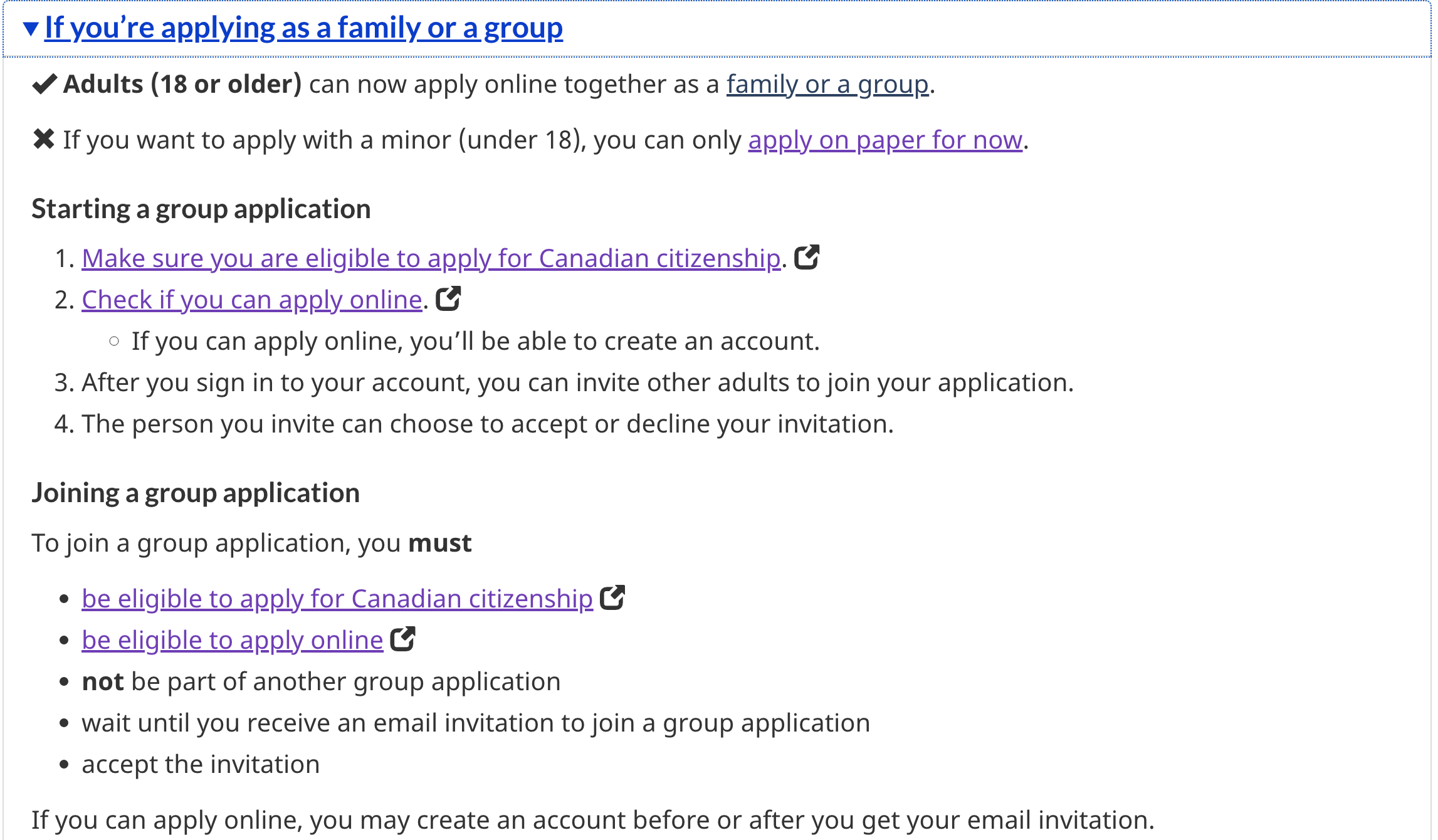
Task: Open 'If you're applying as a family or a group' heading link
Action: tap(303, 28)
